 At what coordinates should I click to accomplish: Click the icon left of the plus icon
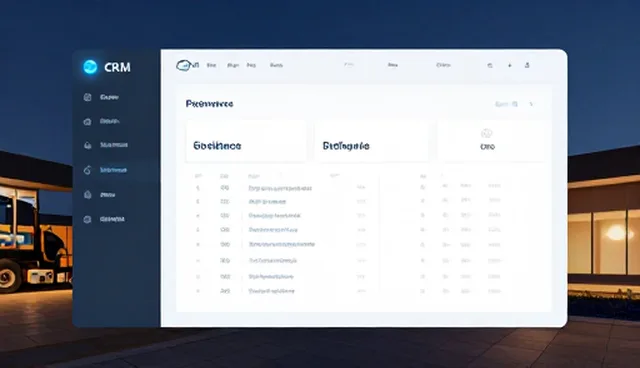tap(490, 65)
